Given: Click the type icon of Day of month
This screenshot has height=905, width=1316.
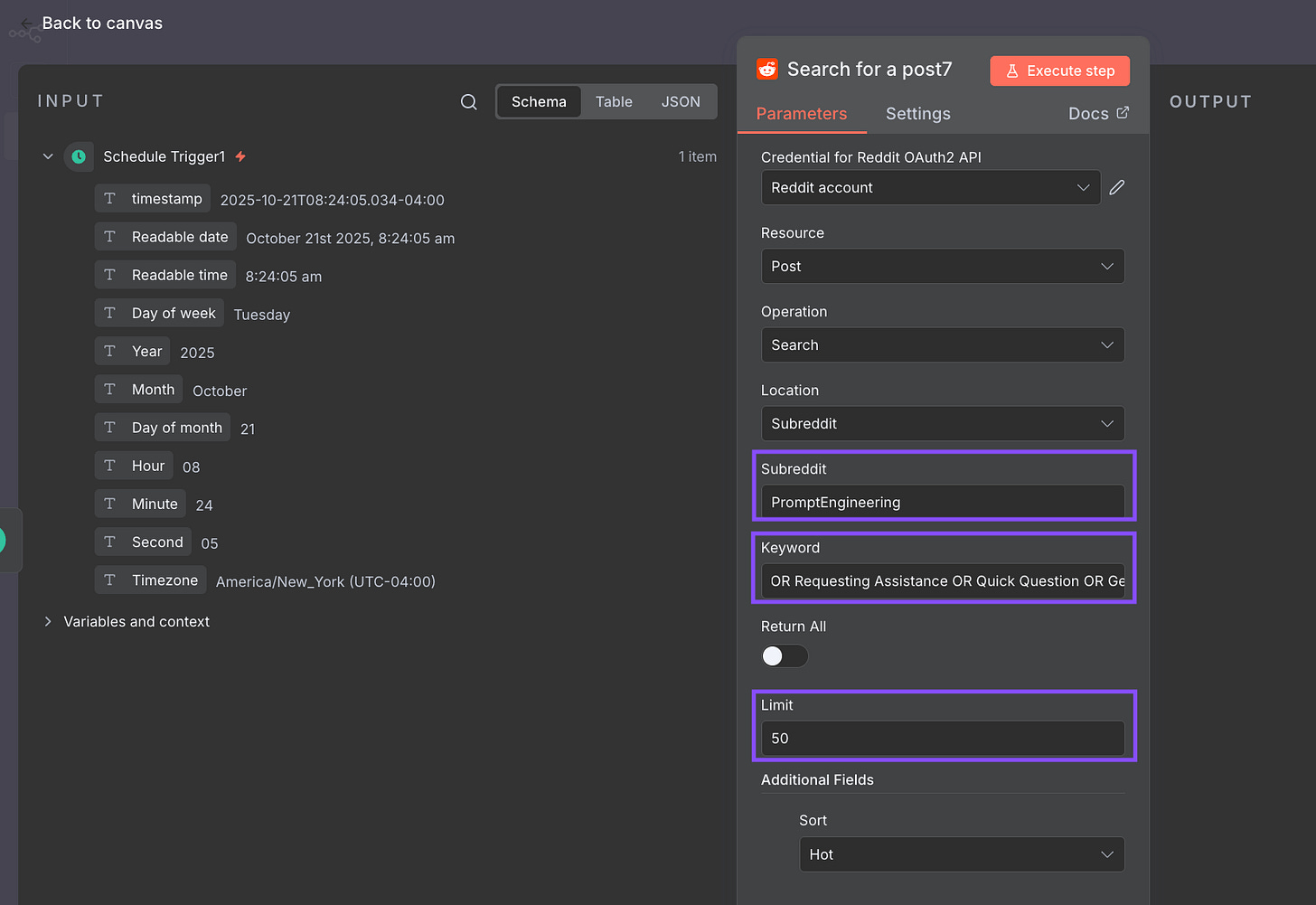Looking at the screenshot, I should (x=110, y=428).
